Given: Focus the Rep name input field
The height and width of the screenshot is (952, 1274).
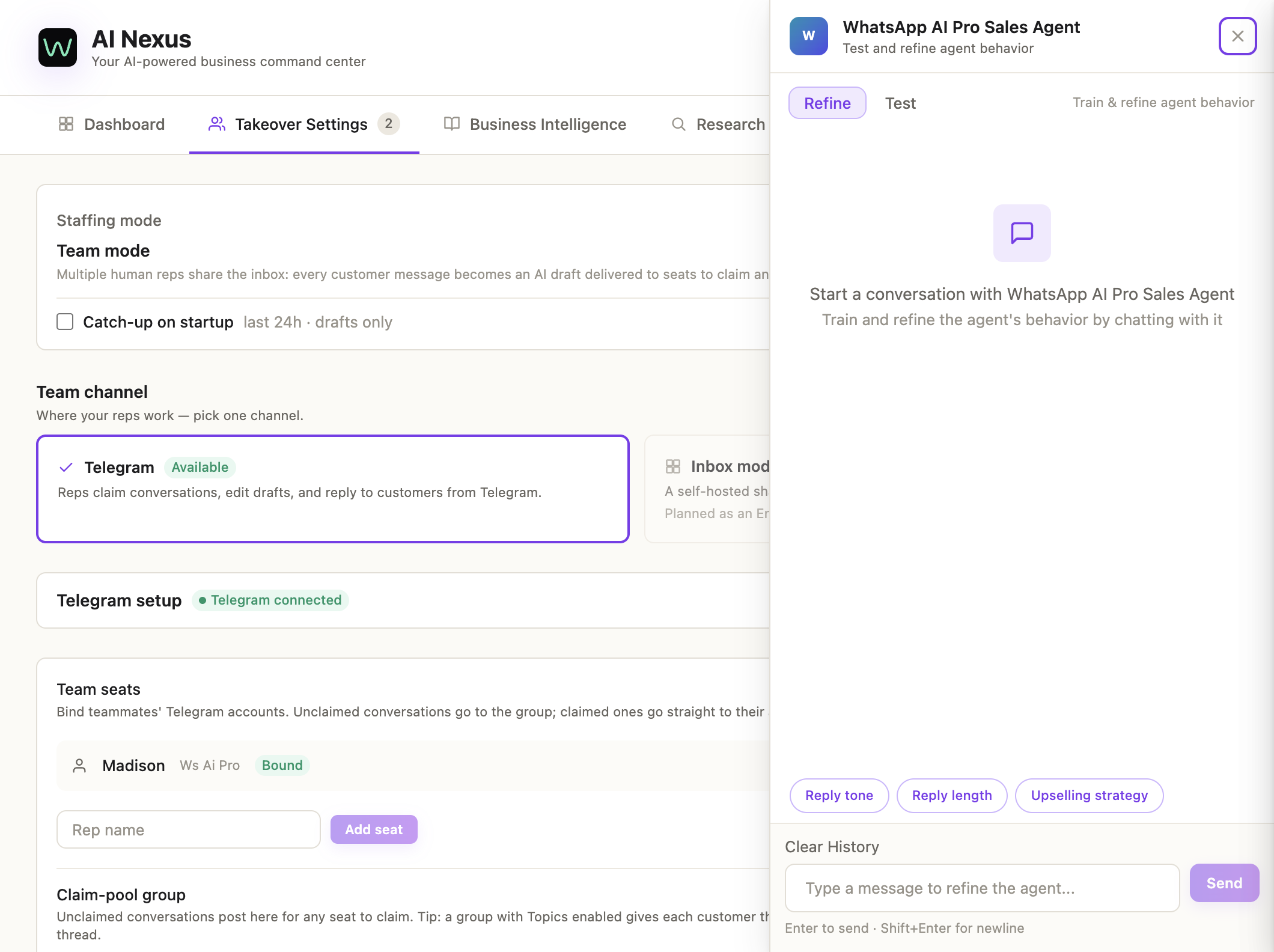Looking at the screenshot, I should pyautogui.click(x=189, y=829).
